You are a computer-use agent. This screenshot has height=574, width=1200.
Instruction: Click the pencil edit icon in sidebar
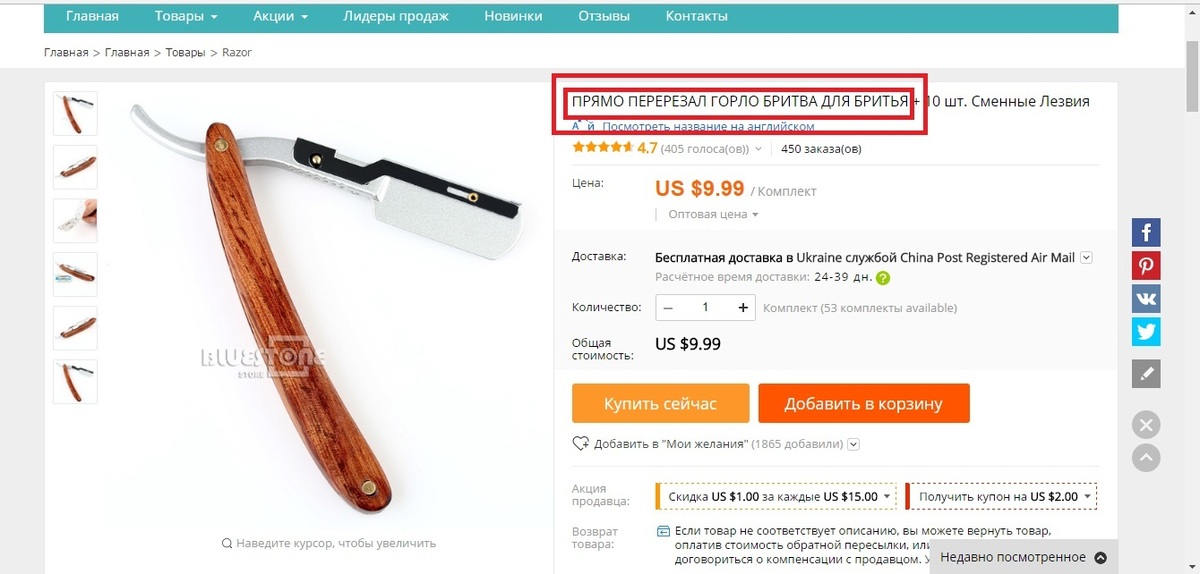point(1146,374)
